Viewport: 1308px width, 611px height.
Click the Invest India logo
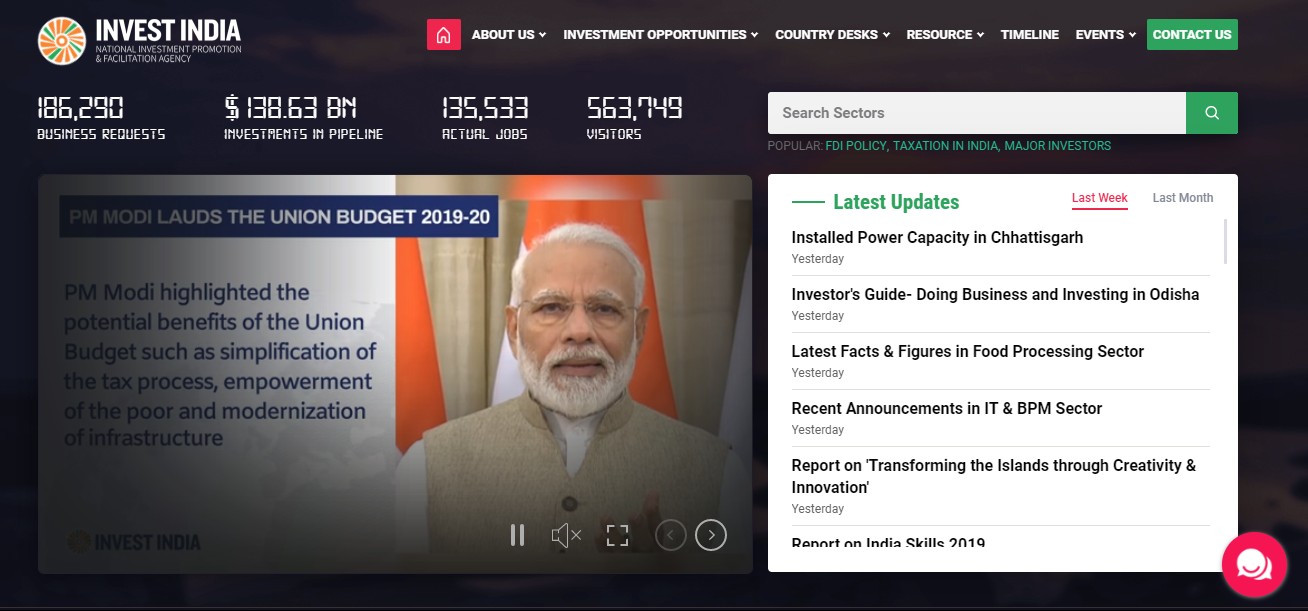coord(139,41)
